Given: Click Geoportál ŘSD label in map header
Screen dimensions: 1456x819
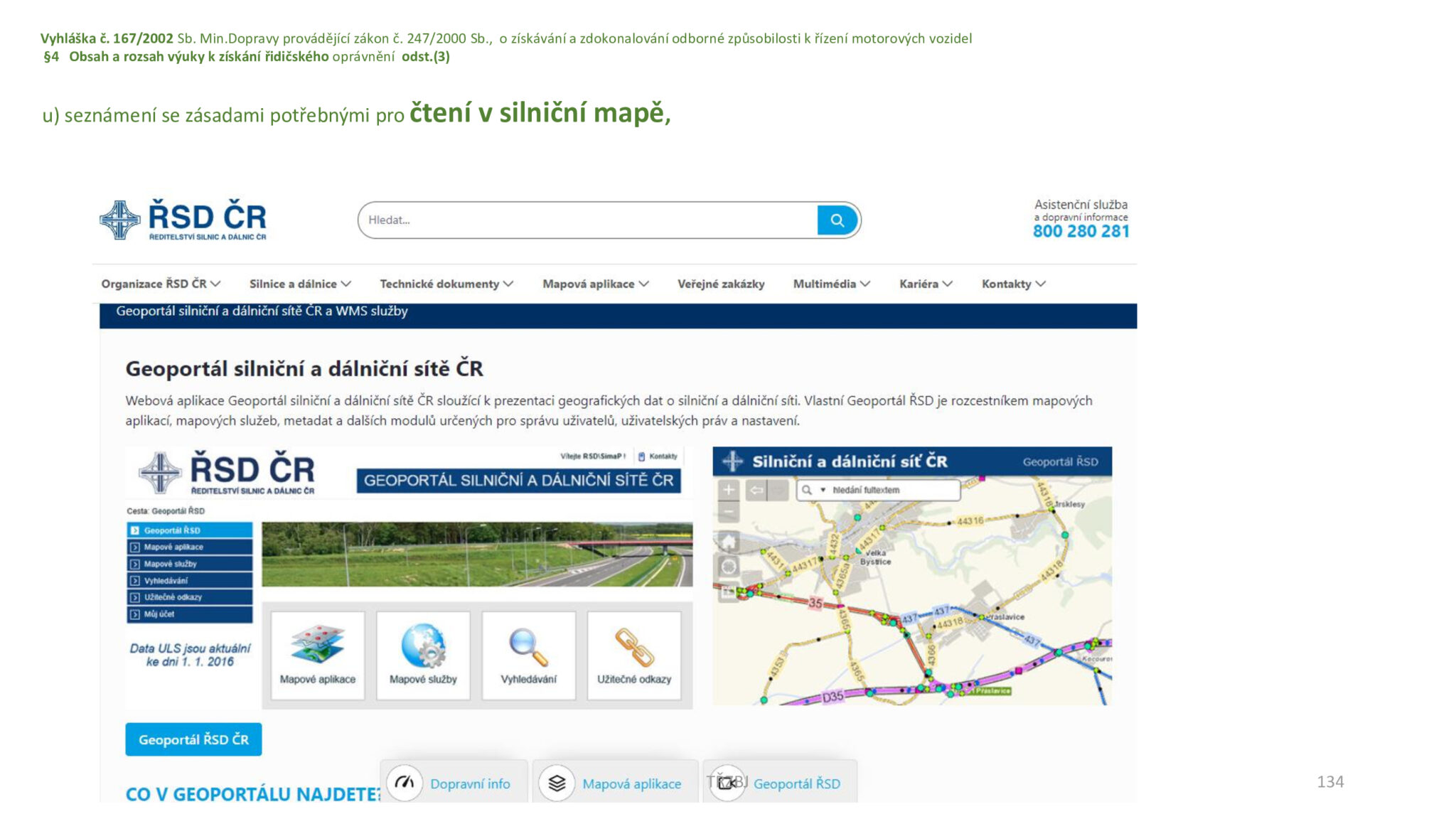Looking at the screenshot, I should pyautogui.click(x=1060, y=462).
